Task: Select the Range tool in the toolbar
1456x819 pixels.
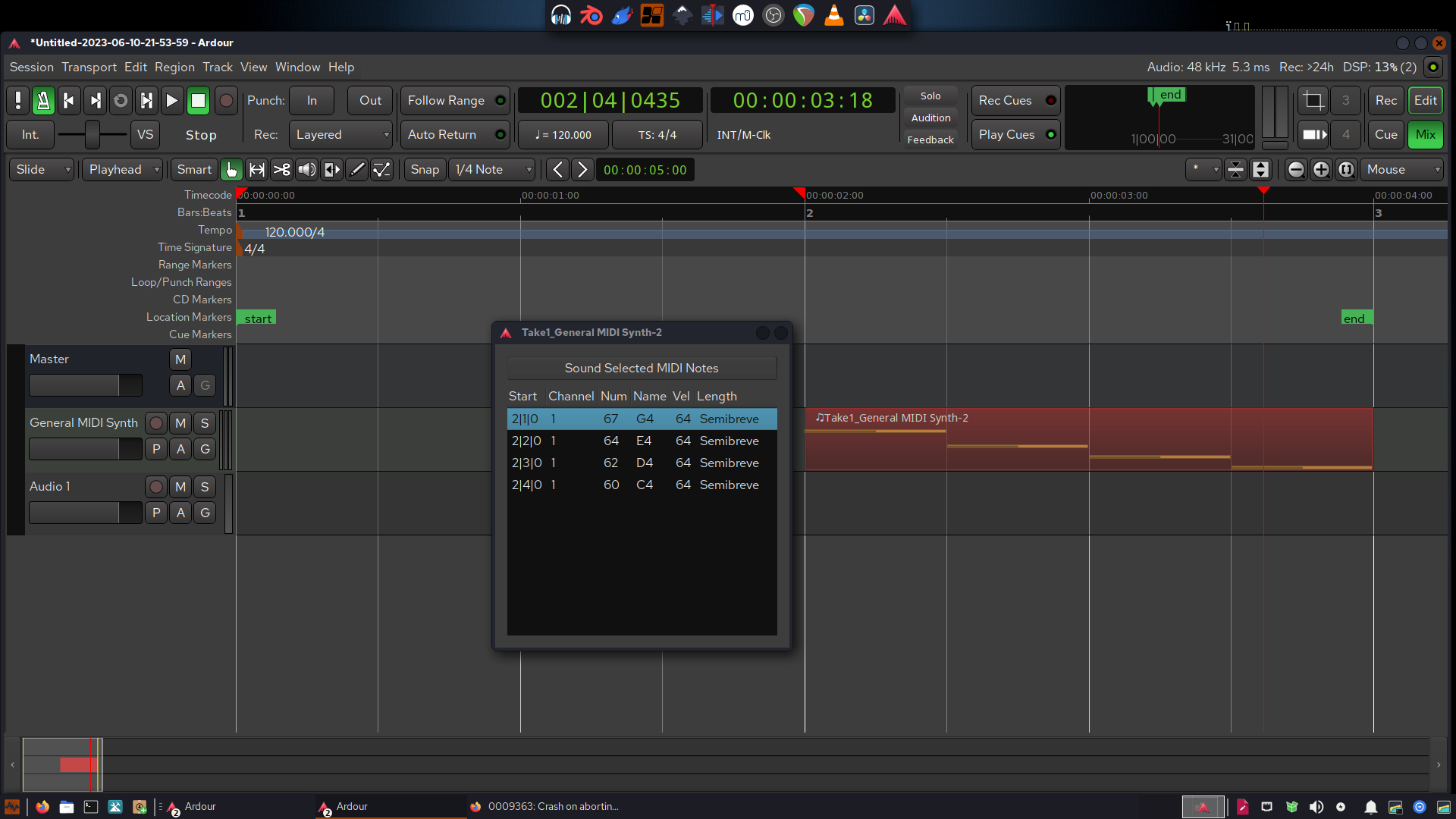Action: coord(258,169)
